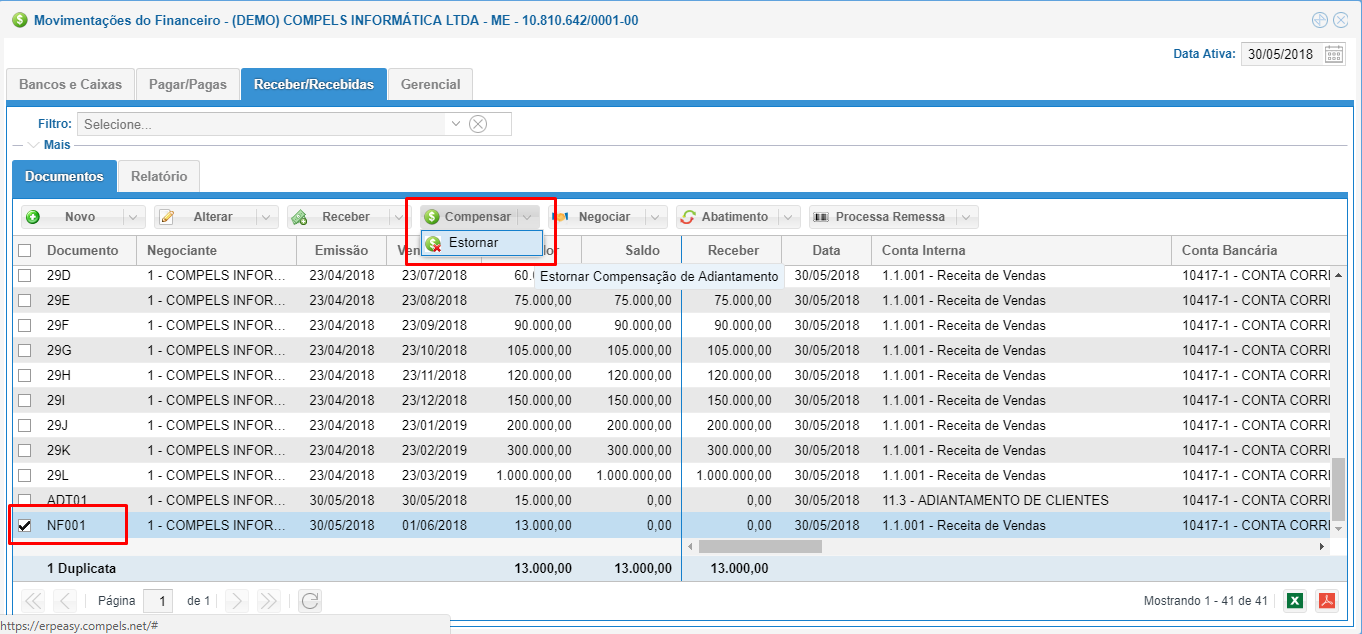The height and width of the screenshot is (634, 1362).
Task: Click the 1.000.000,00 Valor cell in 29L row
Action: [x=531, y=475]
